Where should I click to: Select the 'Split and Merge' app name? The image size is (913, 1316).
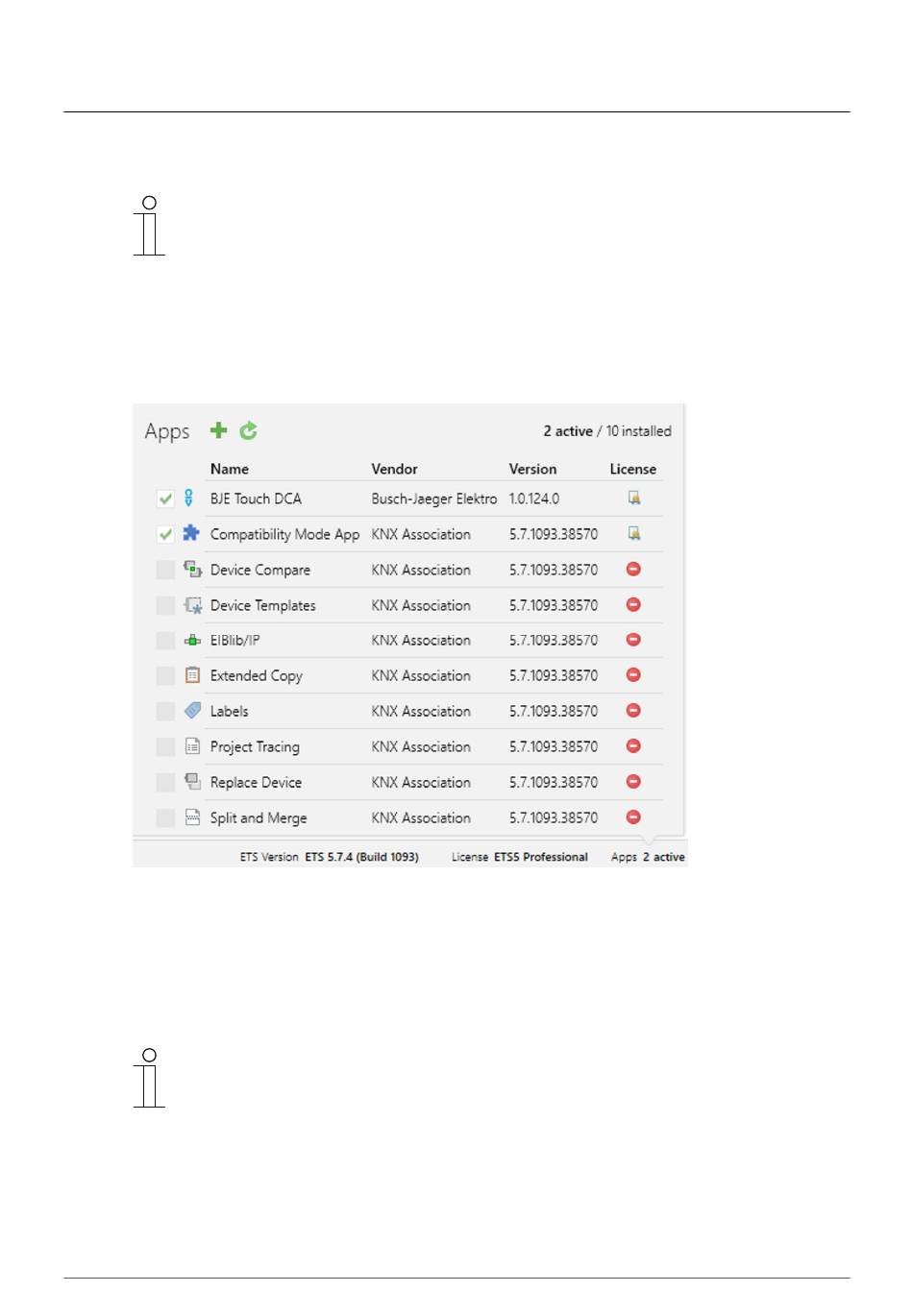coord(259,818)
